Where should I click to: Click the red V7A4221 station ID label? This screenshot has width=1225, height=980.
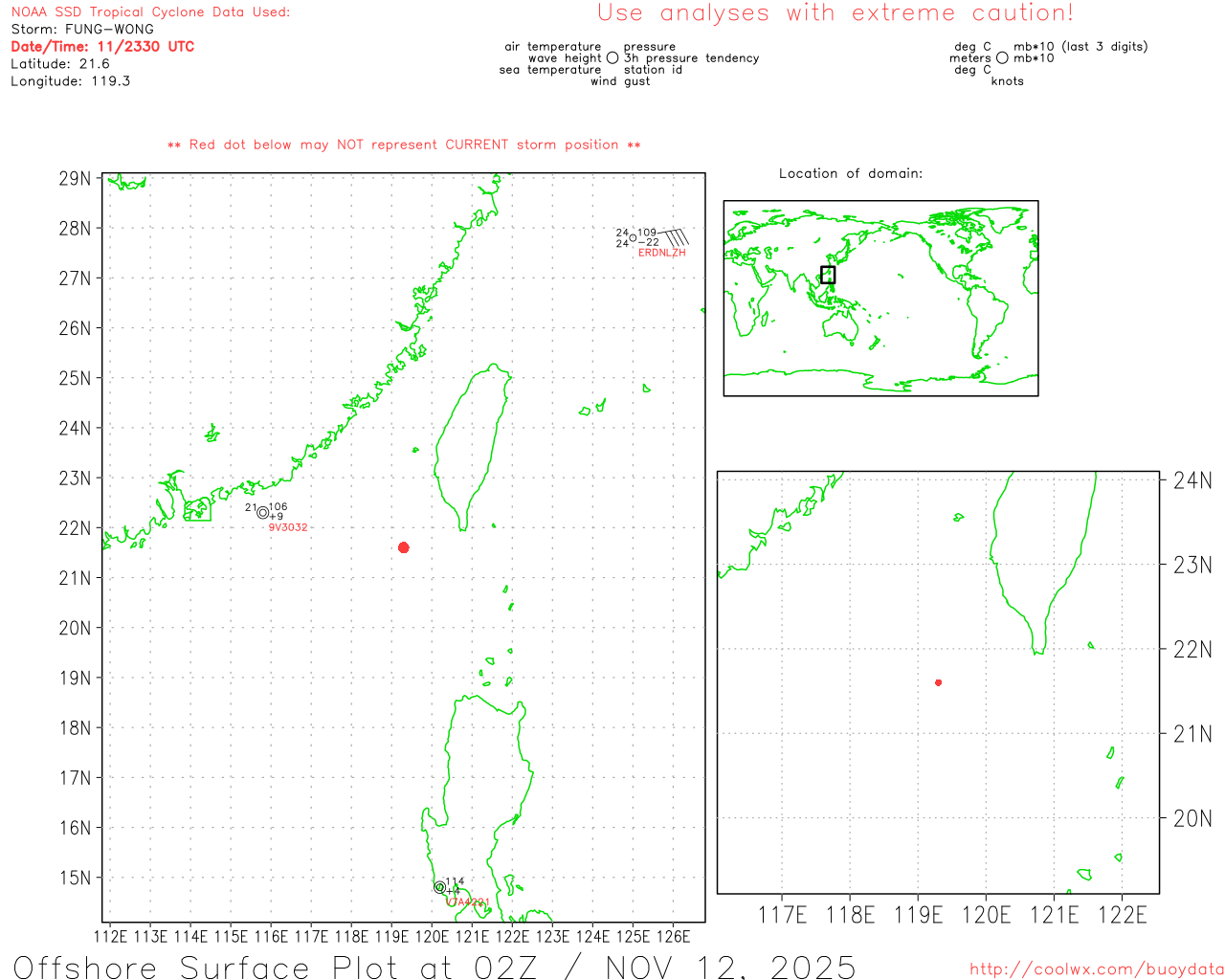[x=468, y=902]
